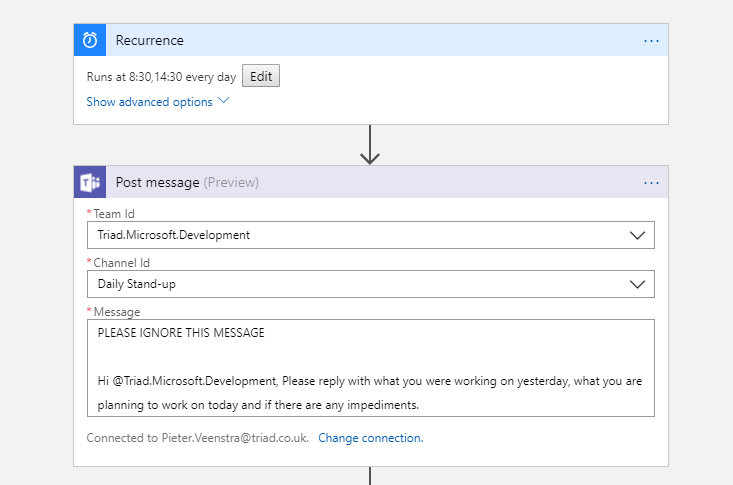Screen dimensions: 733x485
Task: Click the 'Runs at 8:30,14:30 every day' text
Action: [161, 77]
